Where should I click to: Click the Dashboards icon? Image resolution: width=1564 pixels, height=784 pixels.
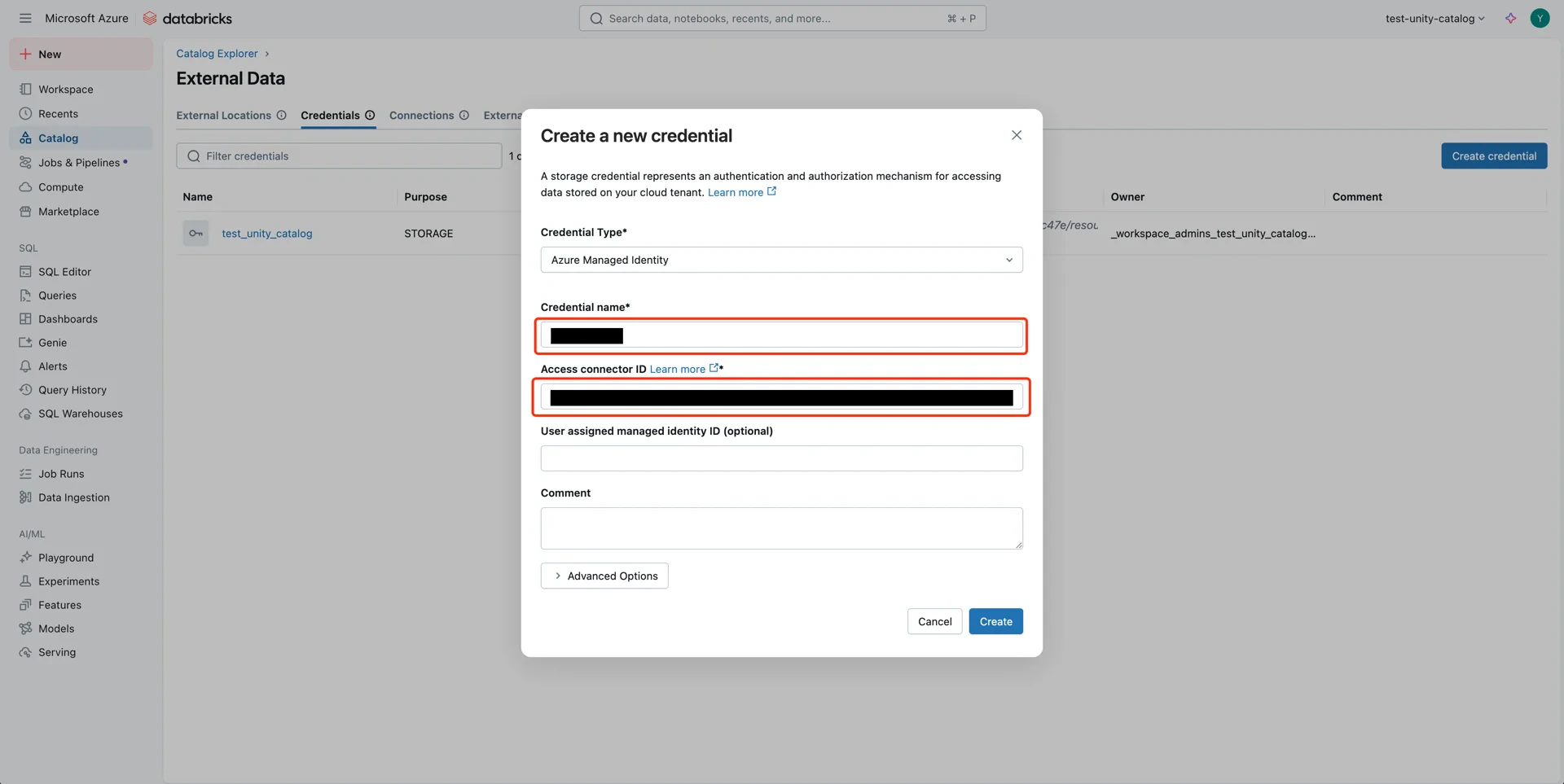point(25,319)
